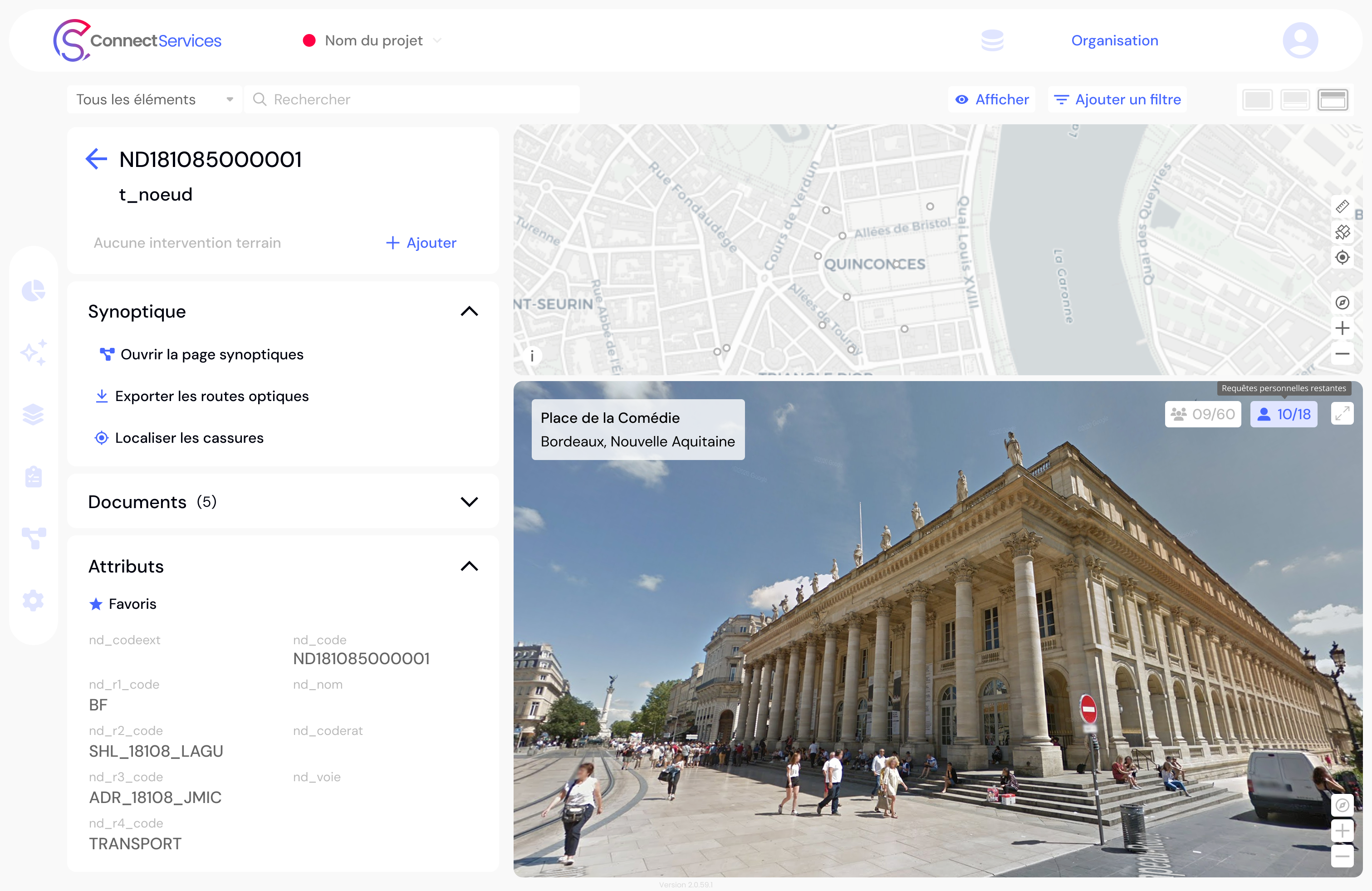Screen dimensions: 1372x891
Task: Expand the Documents (5) section
Action: click(x=469, y=501)
